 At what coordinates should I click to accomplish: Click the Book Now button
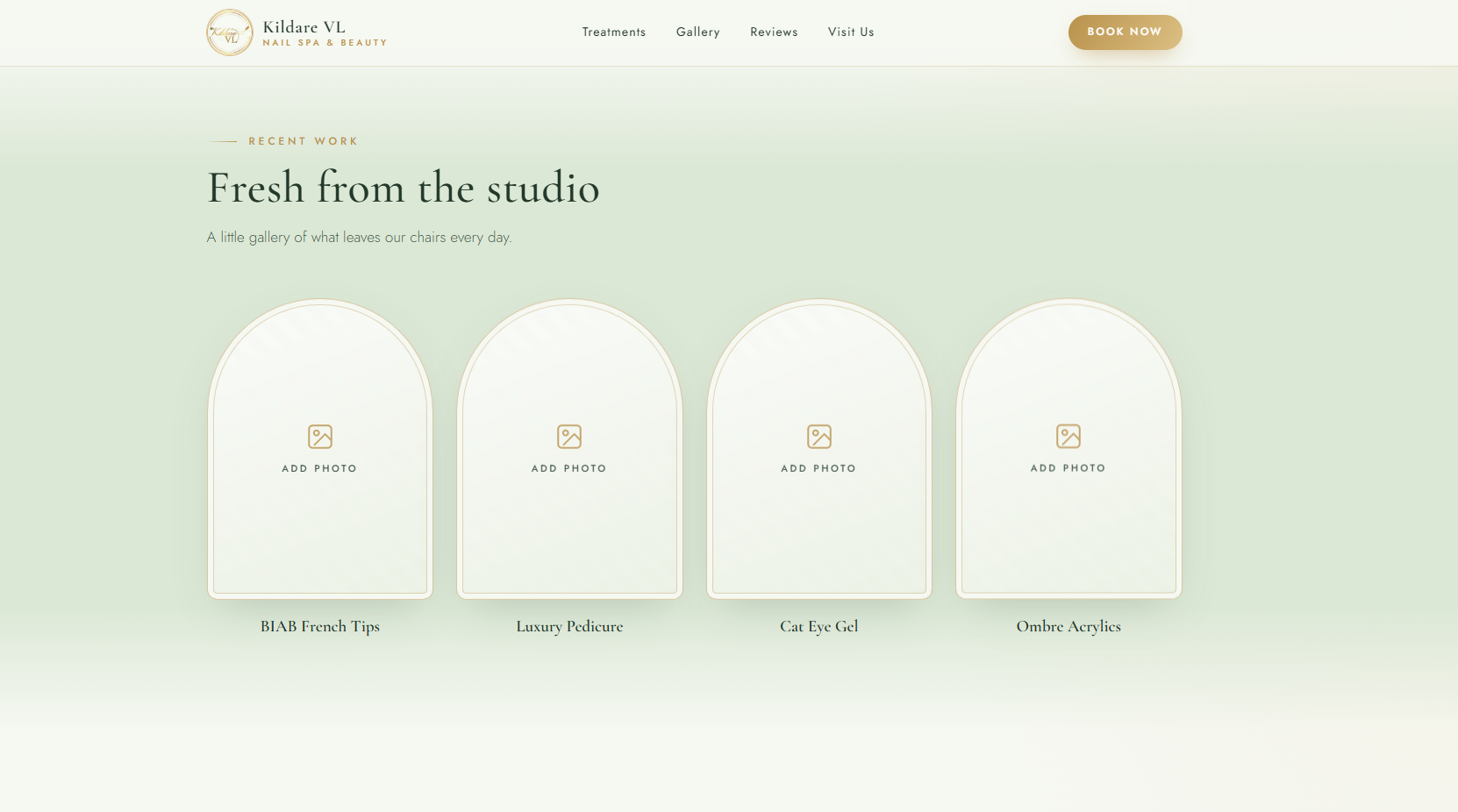[x=1125, y=32]
